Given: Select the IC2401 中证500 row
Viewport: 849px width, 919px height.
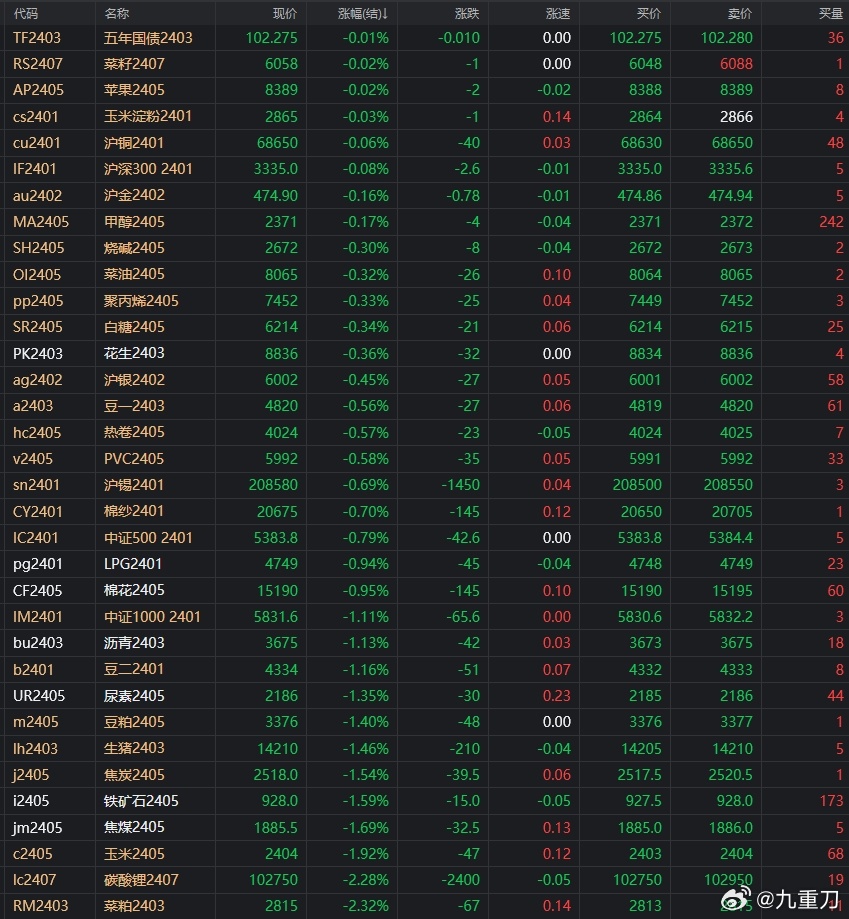Looking at the screenshot, I should [x=424, y=537].
